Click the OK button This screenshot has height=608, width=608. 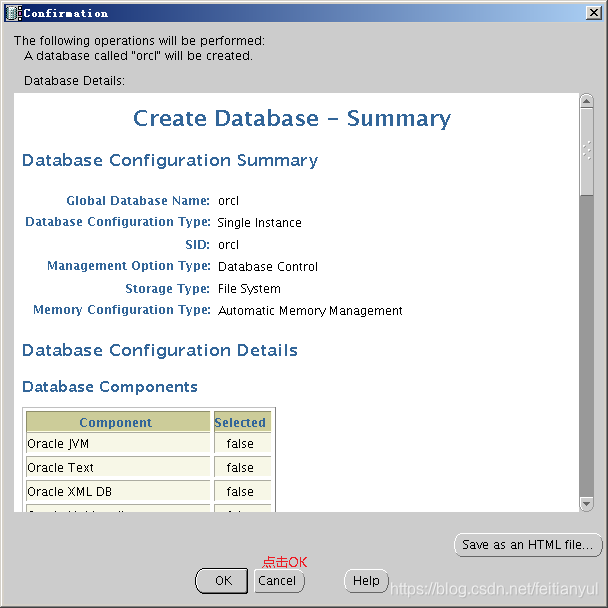coord(221,580)
